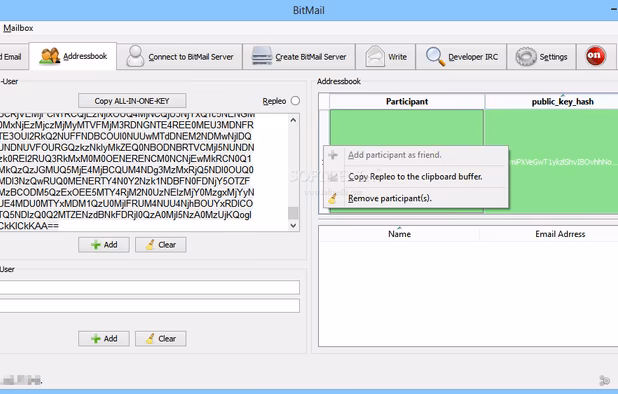Image resolution: width=618 pixels, height=394 pixels.
Task: Click the user silhouette icon on Connect tab
Action: (x=135, y=56)
